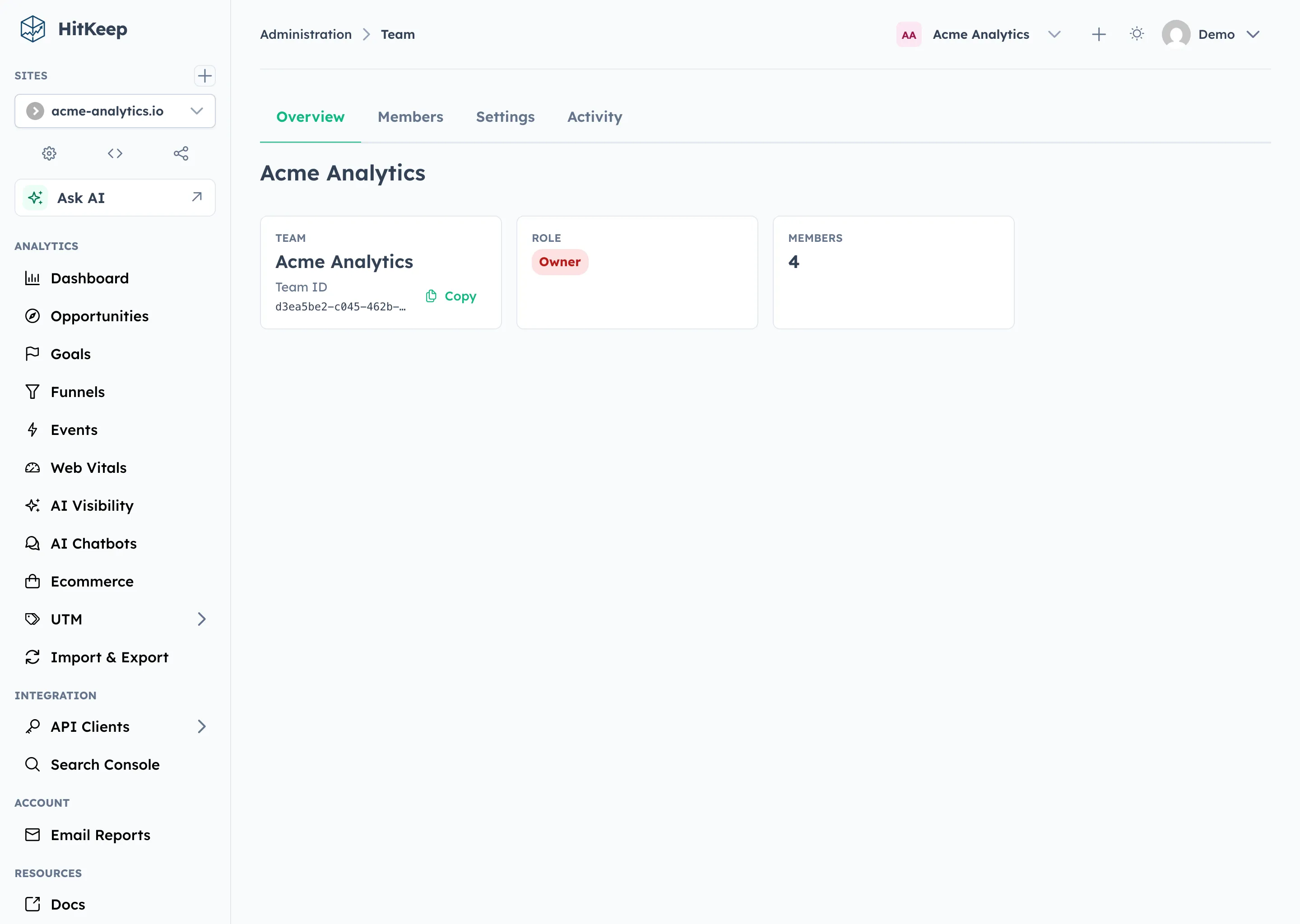Click the Demo user avatar

click(1176, 34)
